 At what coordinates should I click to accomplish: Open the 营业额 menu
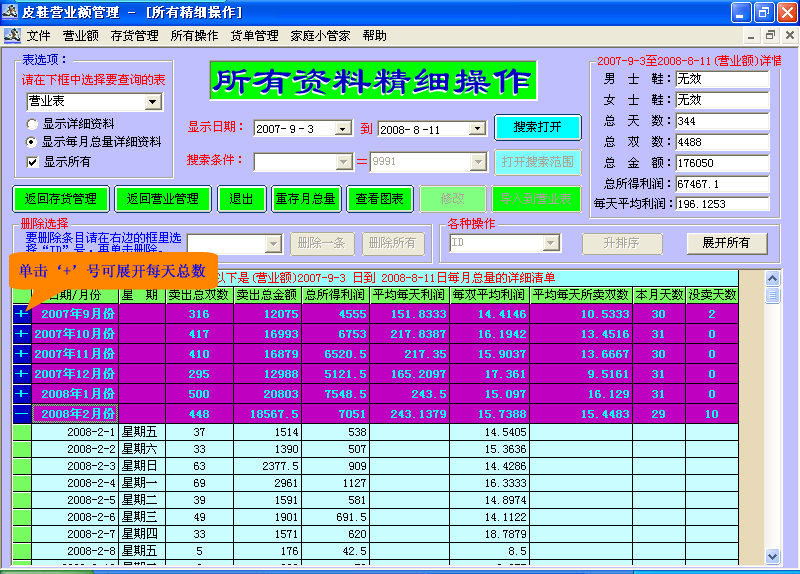click(81, 36)
